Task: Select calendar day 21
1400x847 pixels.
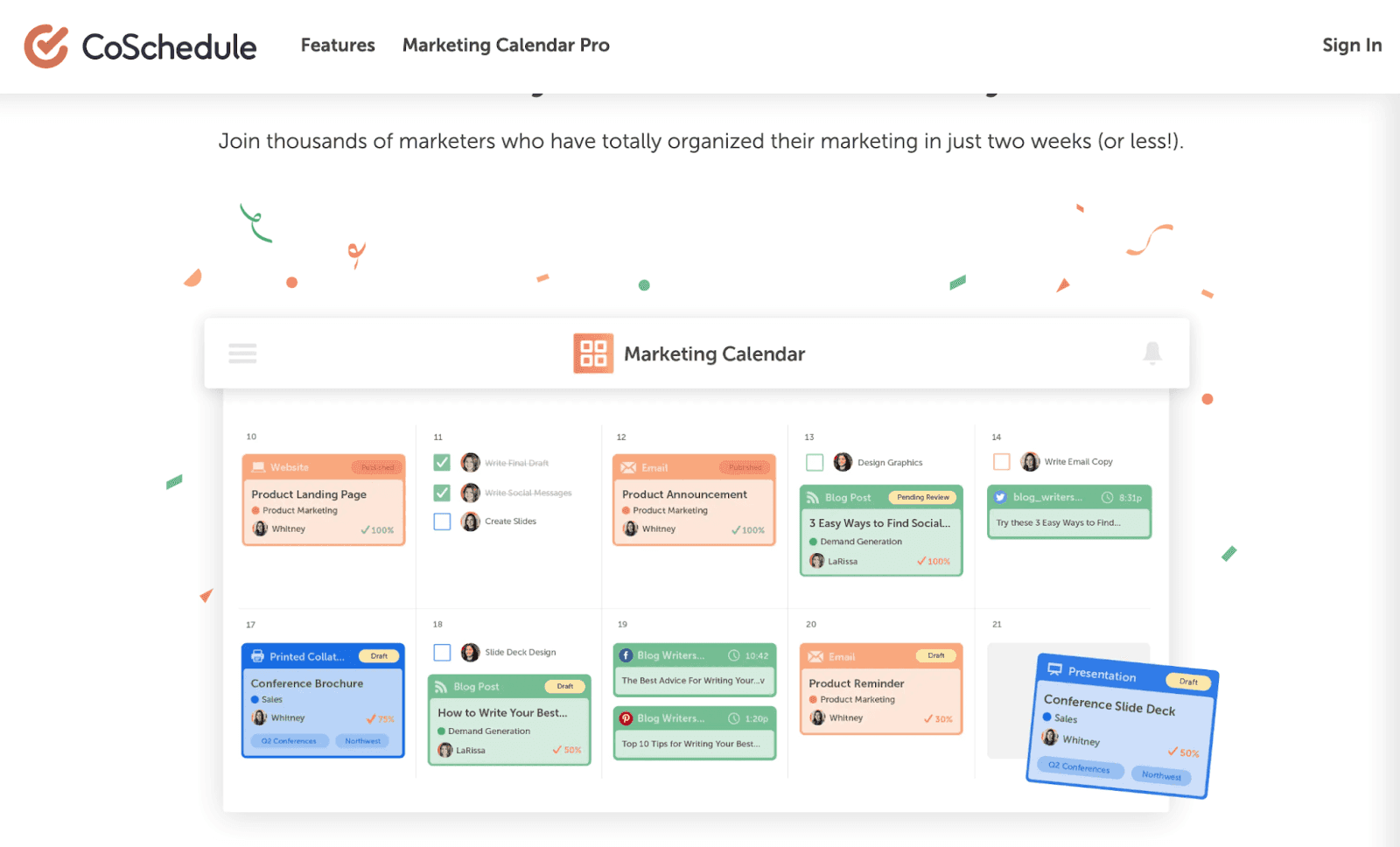Action: point(997,624)
